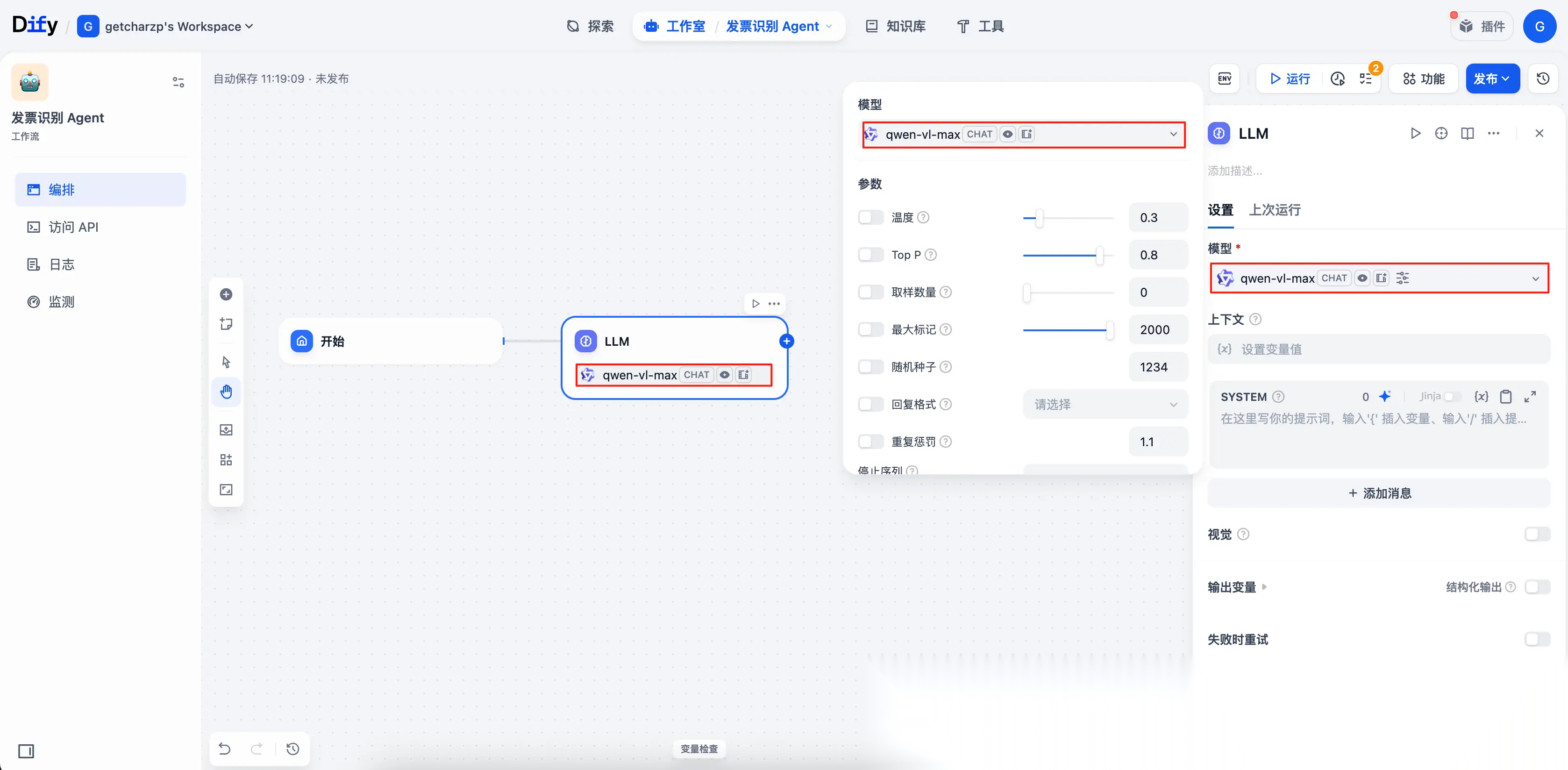1568x770 pixels.
Task: Click the prompt generator sparkle icon
Action: coord(1385,396)
